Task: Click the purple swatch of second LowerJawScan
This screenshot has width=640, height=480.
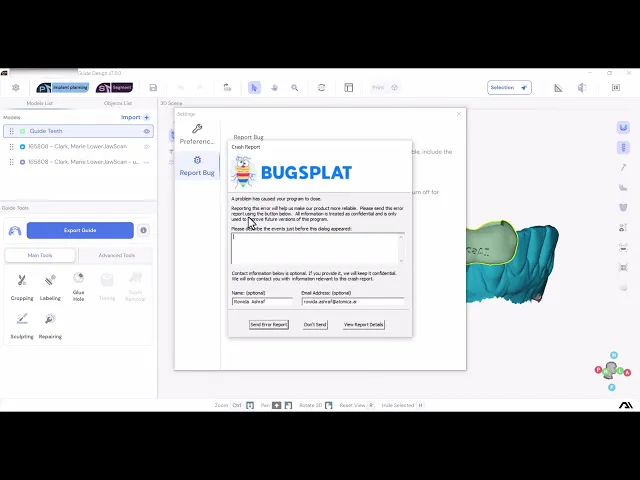Action: (22, 162)
